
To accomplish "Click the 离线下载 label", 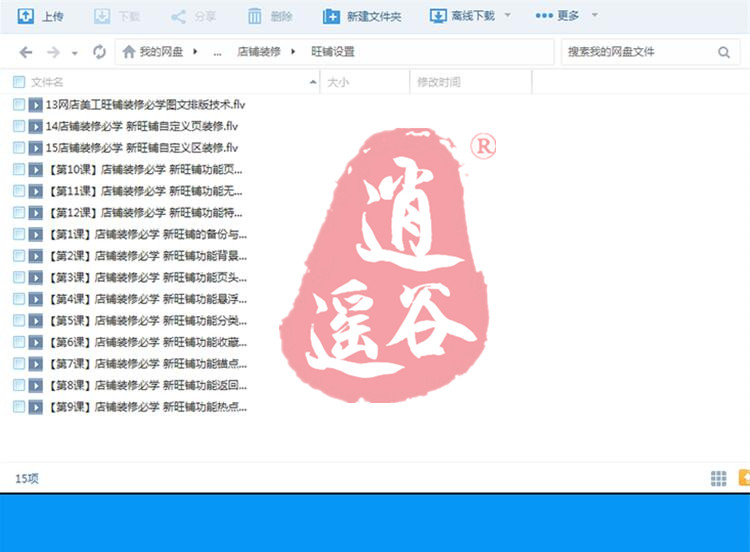I will 473,16.
